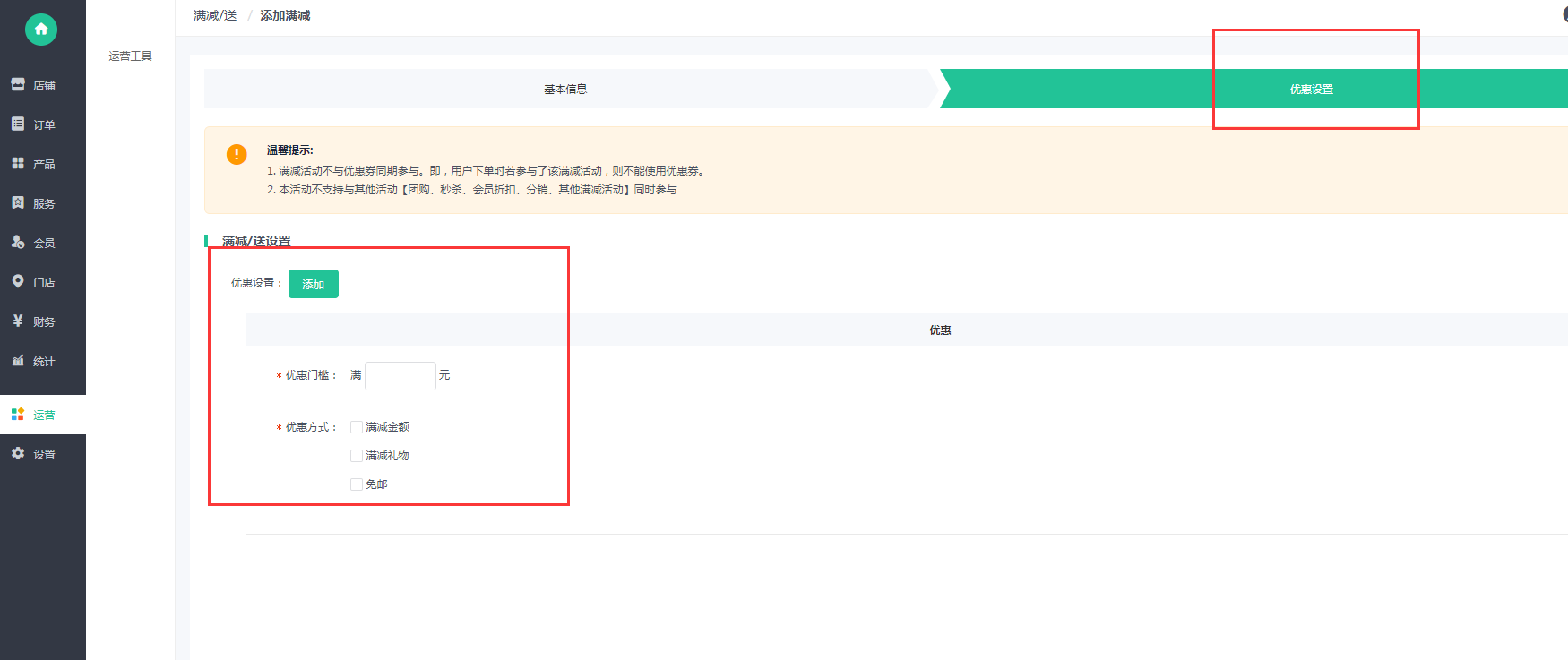Check the 满减礼物 checkbox
Viewport: 1568px width, 660px height.
click(x=357, y=456)
